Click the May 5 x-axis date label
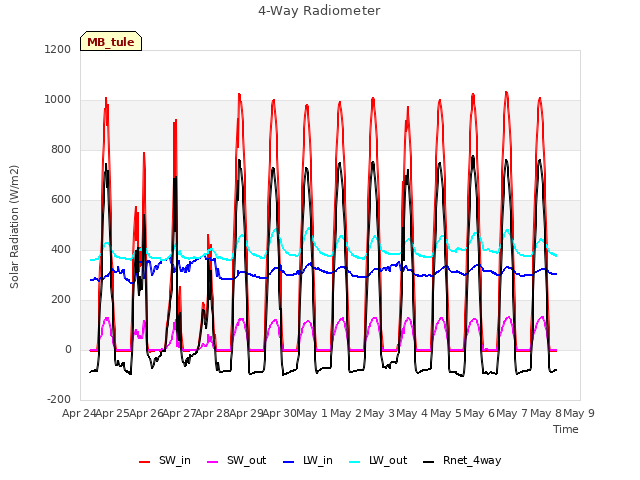Viewport: 640px width, 480px height. pos(445,413)
